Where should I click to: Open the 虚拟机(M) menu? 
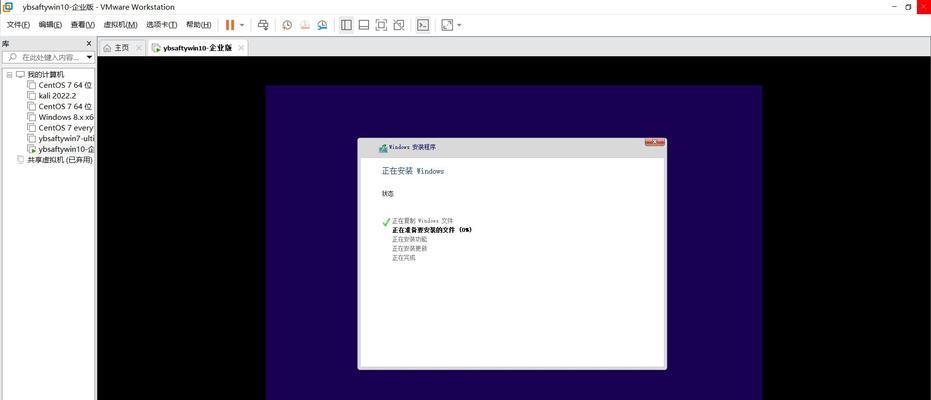tap(121, 25)
